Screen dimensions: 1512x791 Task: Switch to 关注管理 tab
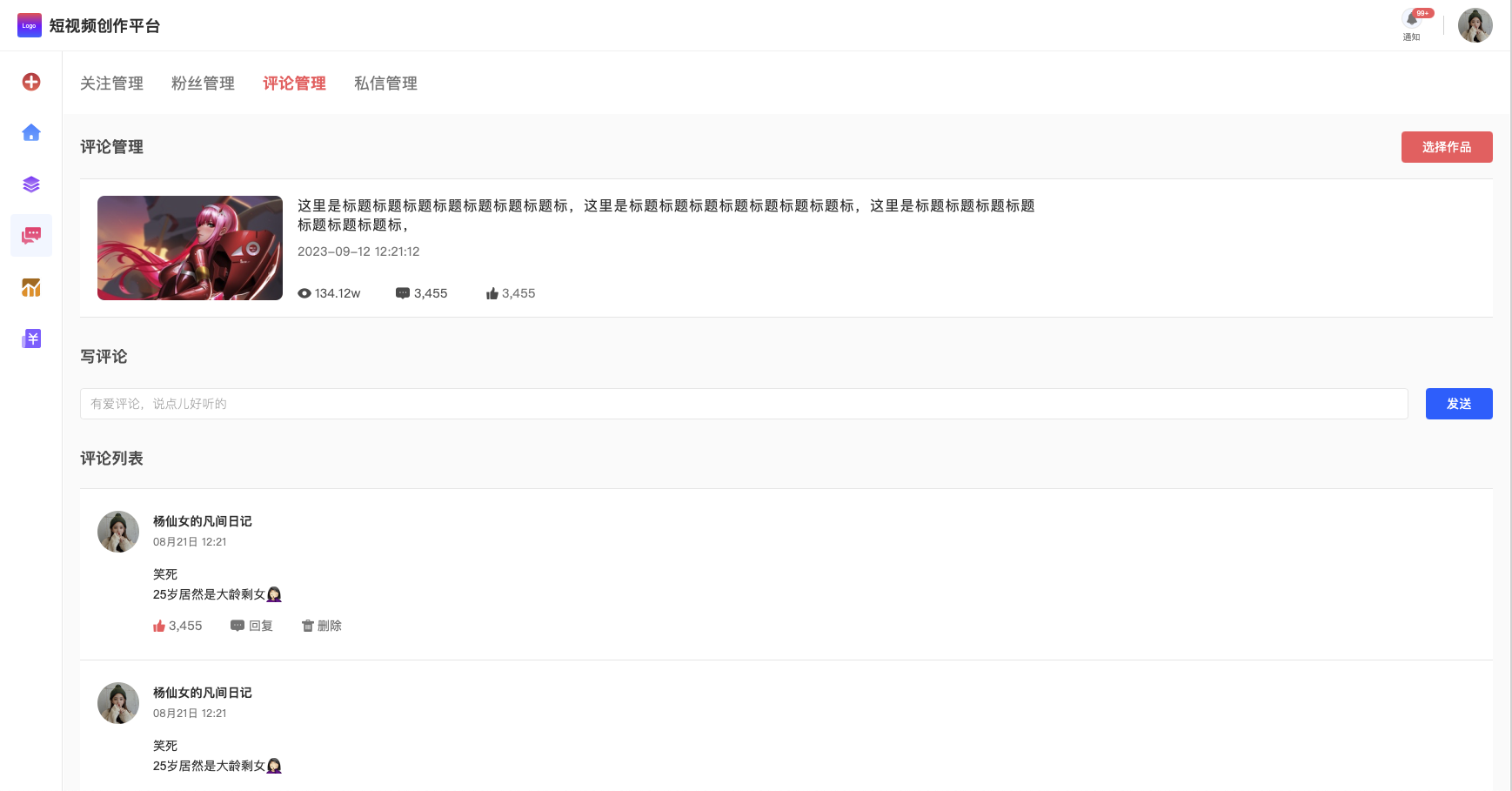point(111,84)
